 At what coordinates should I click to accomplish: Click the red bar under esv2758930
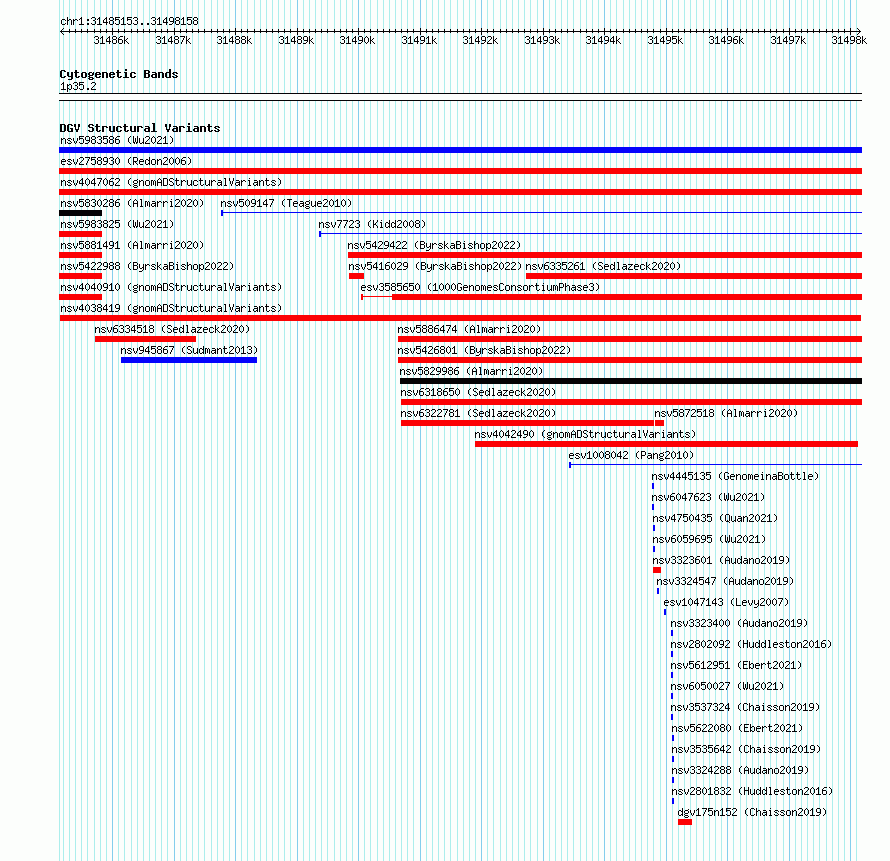point(460,171)
